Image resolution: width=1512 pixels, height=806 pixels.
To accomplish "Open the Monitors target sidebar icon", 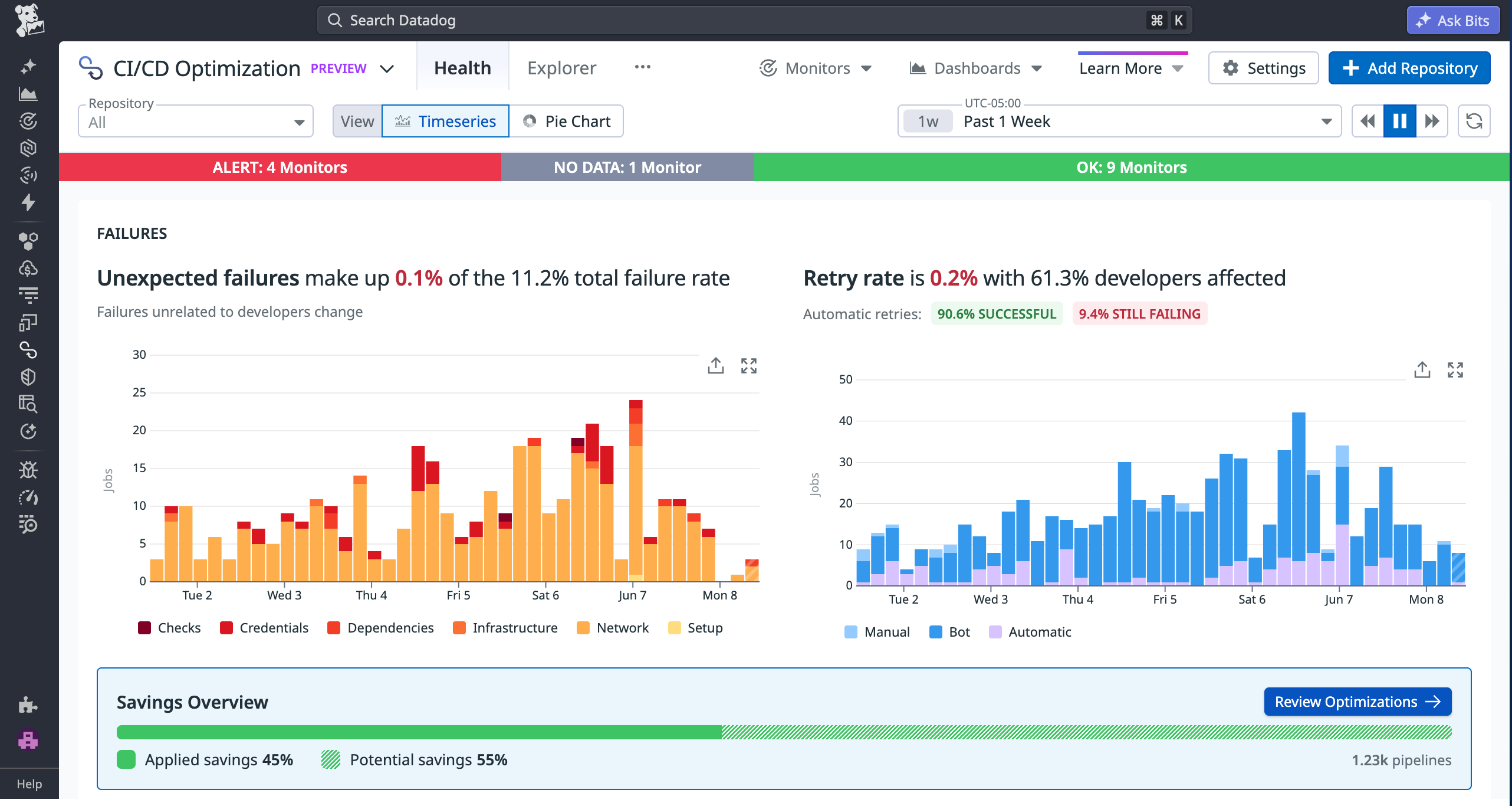I will [28, 121].
